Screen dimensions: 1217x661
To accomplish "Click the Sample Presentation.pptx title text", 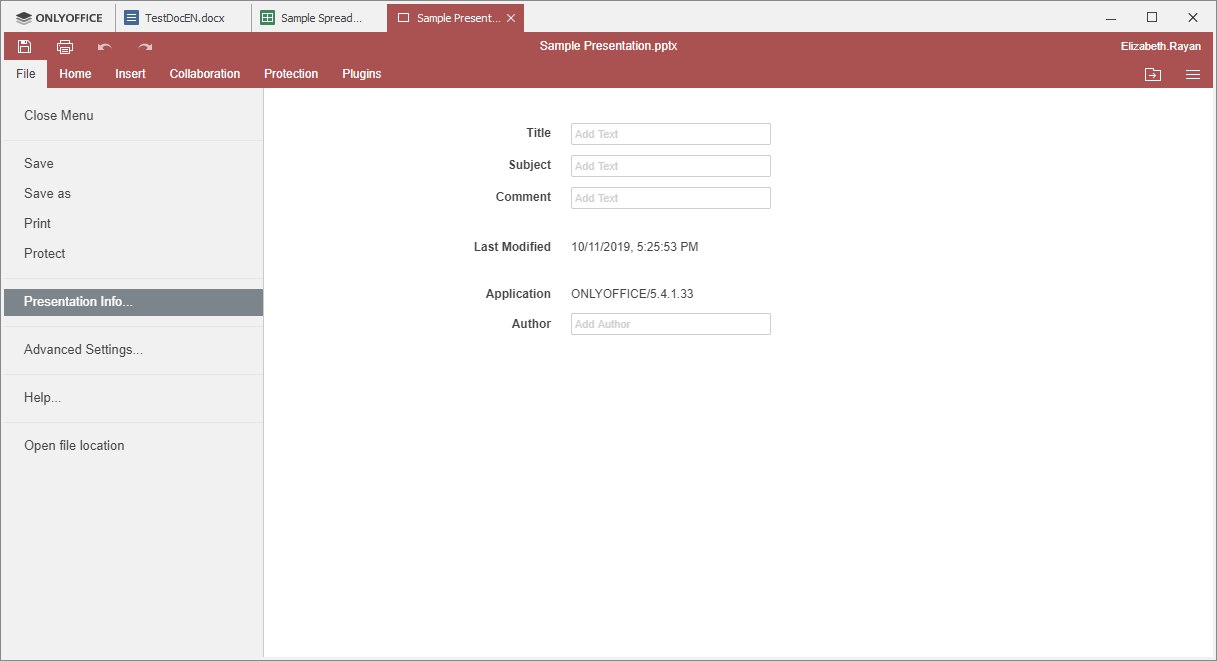I will 609,46.
